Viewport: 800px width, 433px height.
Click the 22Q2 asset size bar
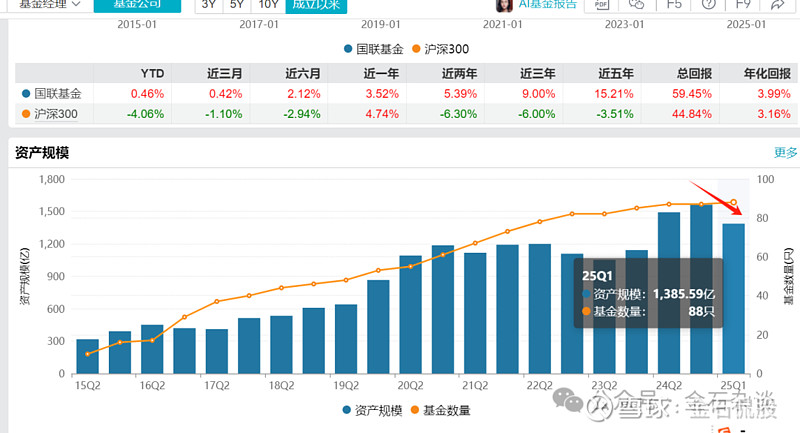(x=540, y=309)
